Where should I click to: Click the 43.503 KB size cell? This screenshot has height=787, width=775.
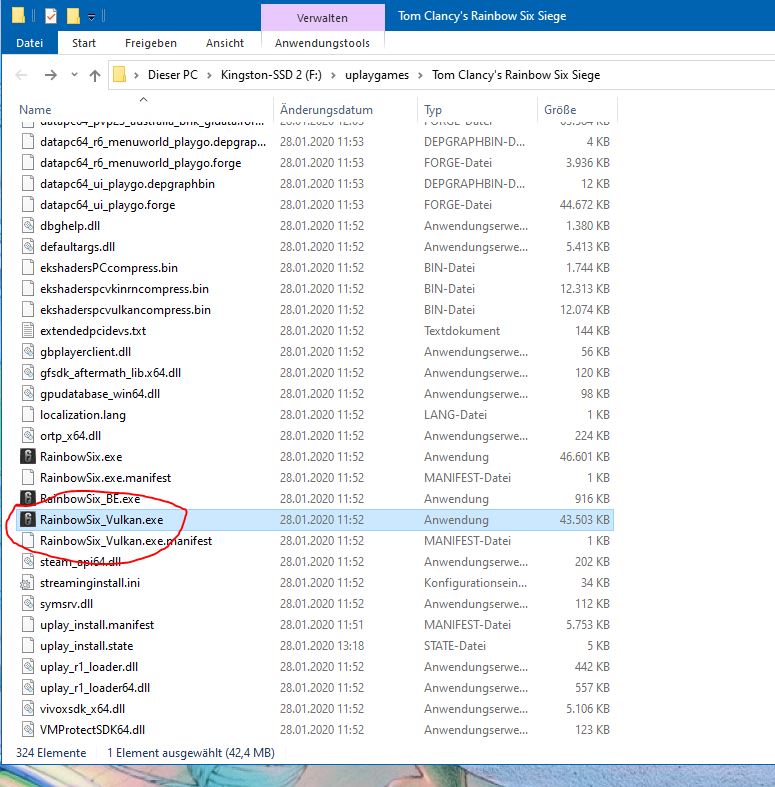click(585, 519)
